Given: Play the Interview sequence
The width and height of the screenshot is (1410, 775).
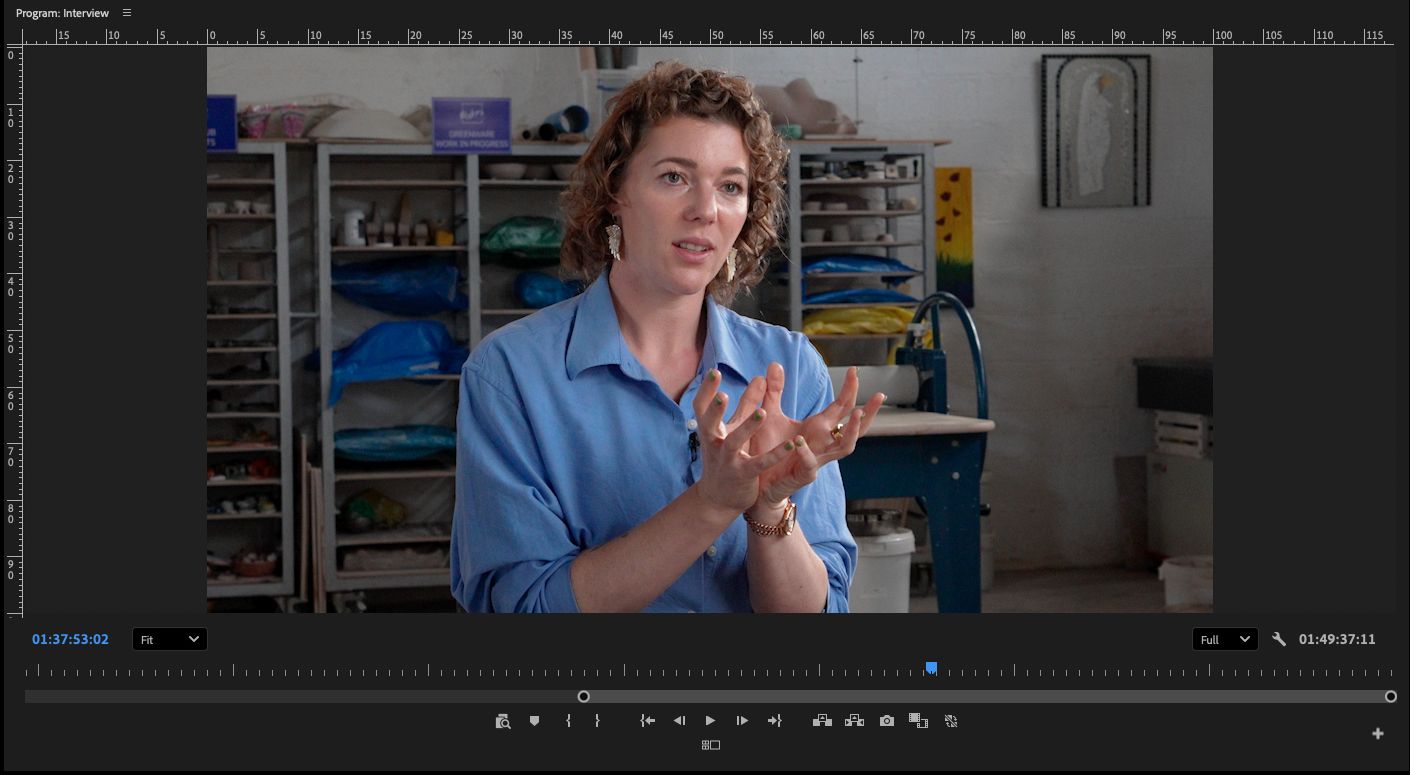Looking at the screenshot, I should (x=710, y=720).
